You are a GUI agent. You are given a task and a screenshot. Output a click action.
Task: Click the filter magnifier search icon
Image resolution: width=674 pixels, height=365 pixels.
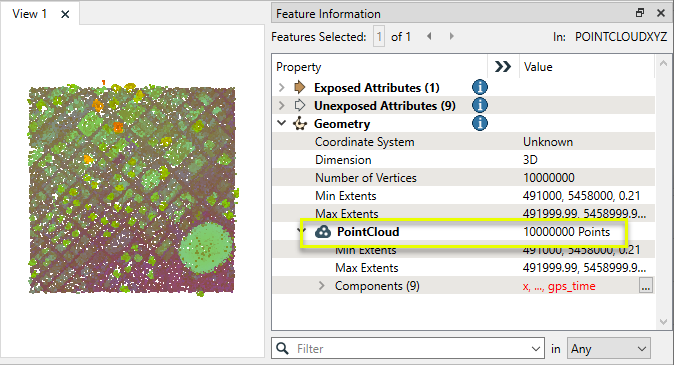pyautogui.click(x=282, y=348)
